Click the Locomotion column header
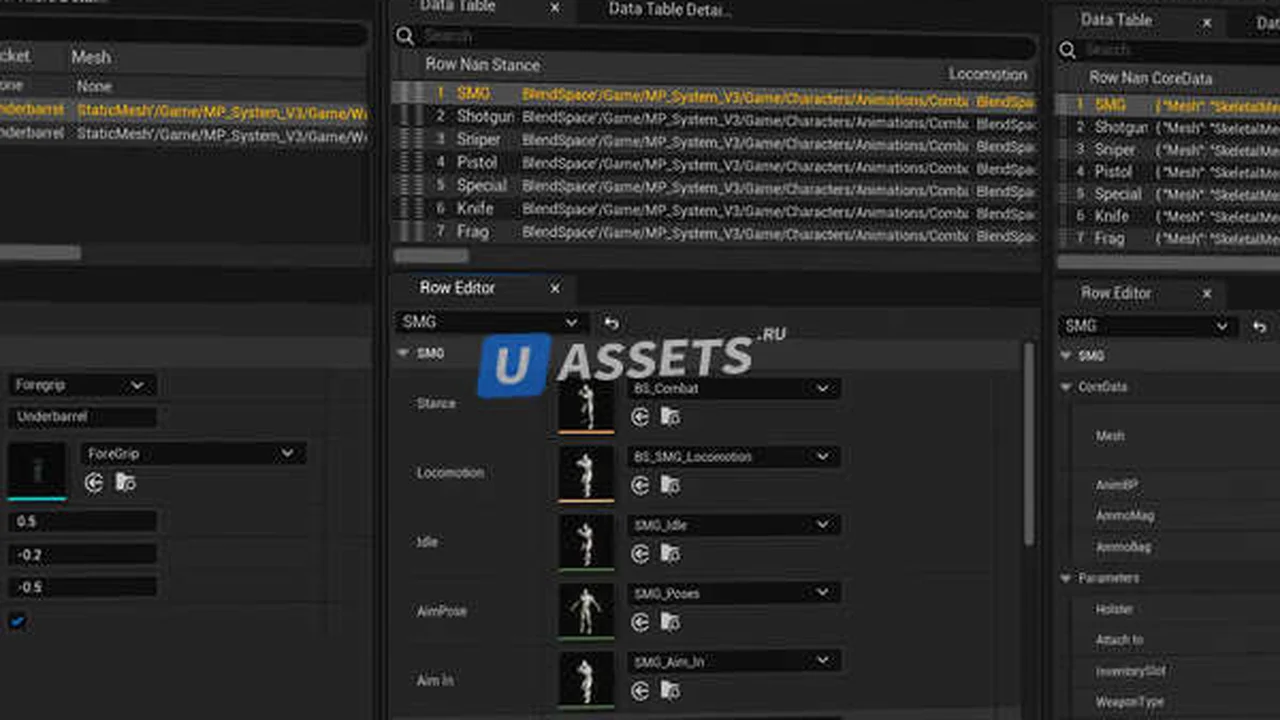The width and height of the screenshot is (1280, 720). click(987, 74)
